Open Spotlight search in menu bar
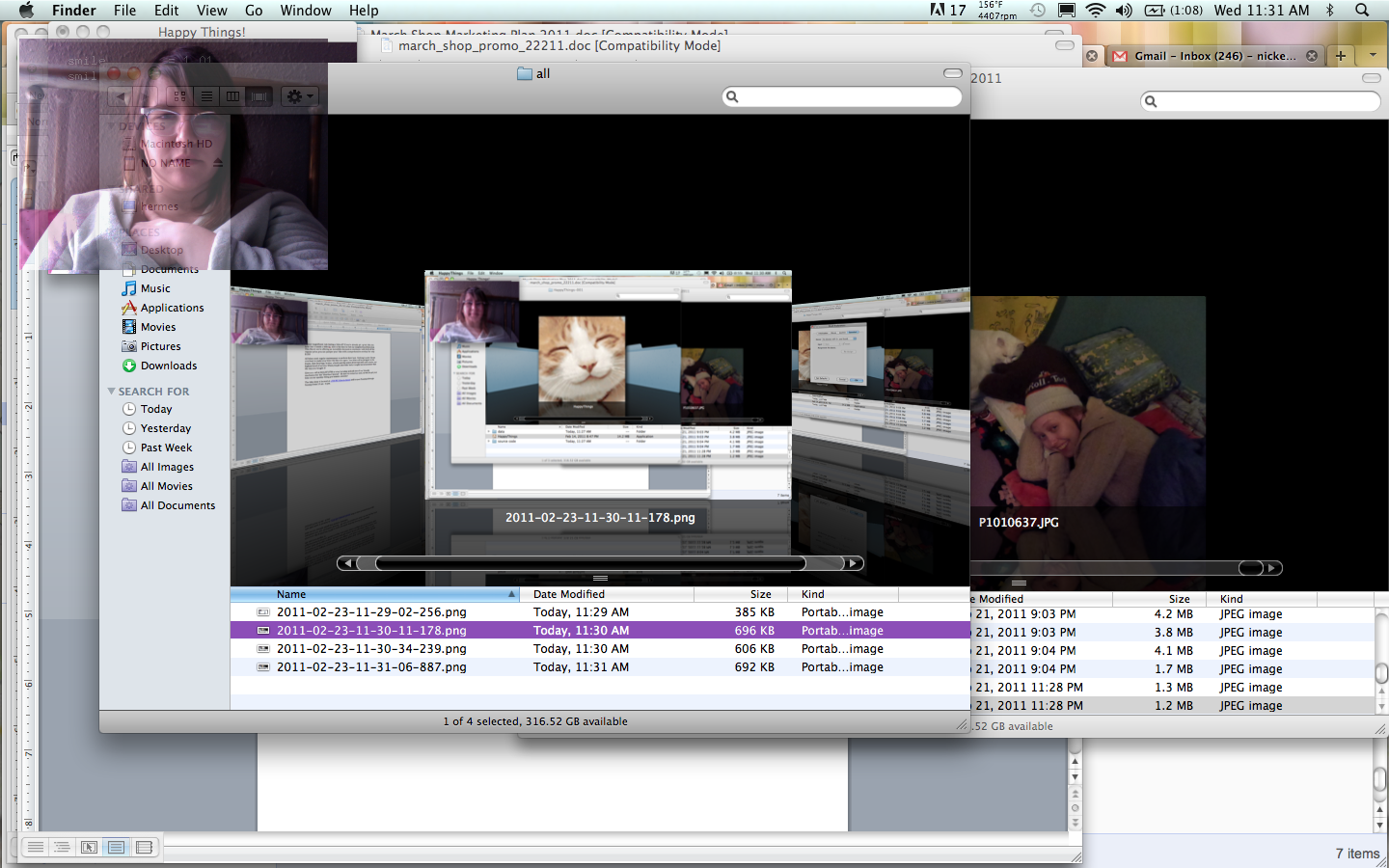 (x=1362, y=11)
